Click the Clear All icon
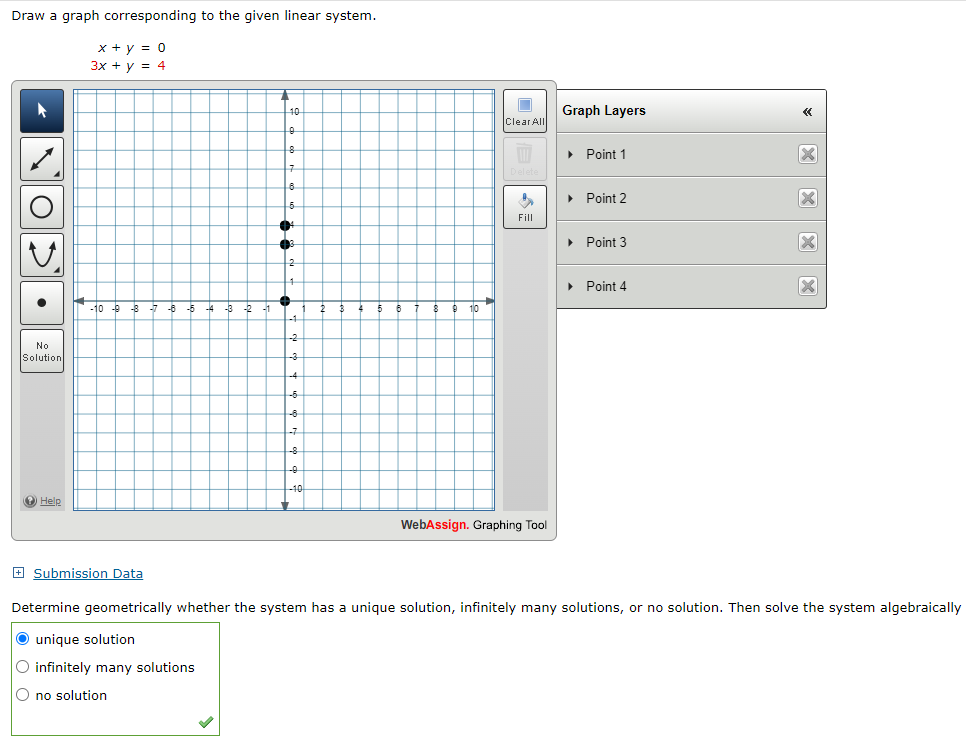 (x=524, y=112)
